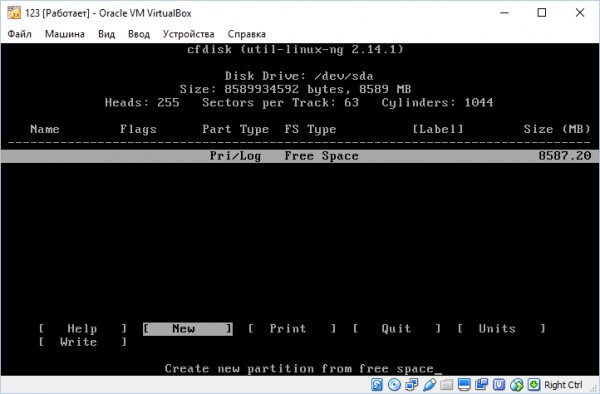Click the video capture status icon
The height and width of the screenshot is (394, 600).
[x=482, y=384]
